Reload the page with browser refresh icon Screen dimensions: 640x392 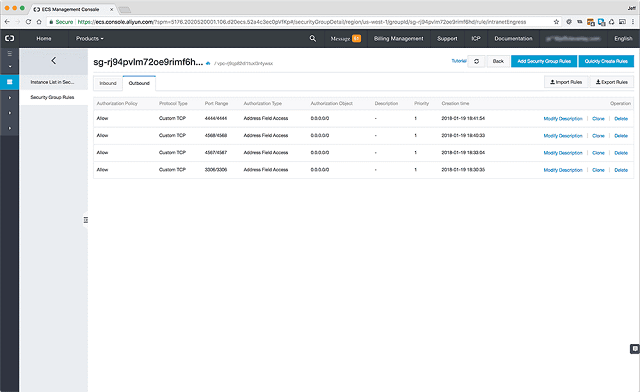[x=28, y=22]
